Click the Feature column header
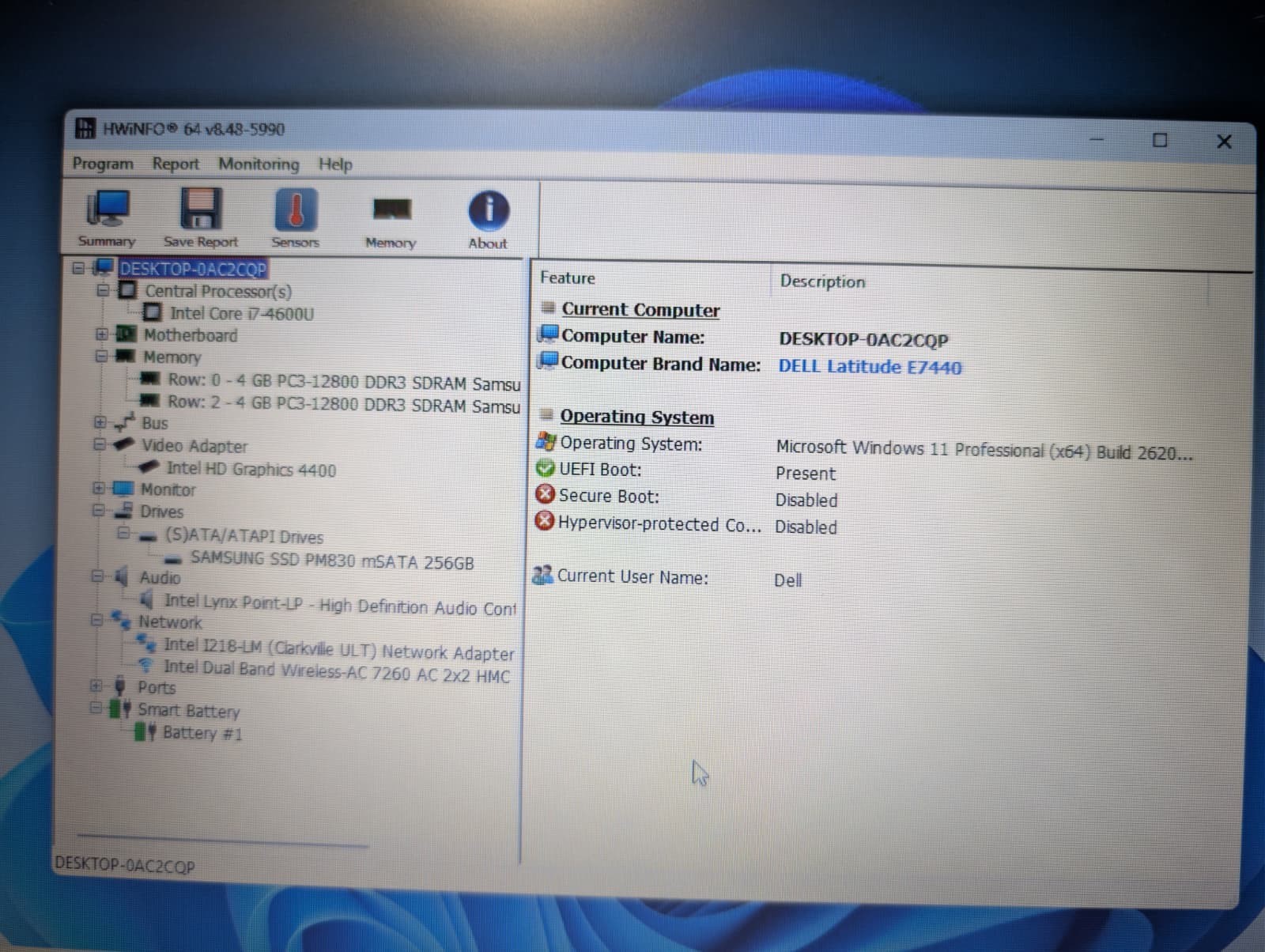Image resolution: width=1265 pixels, height=952 pixels. coord(568,278)
